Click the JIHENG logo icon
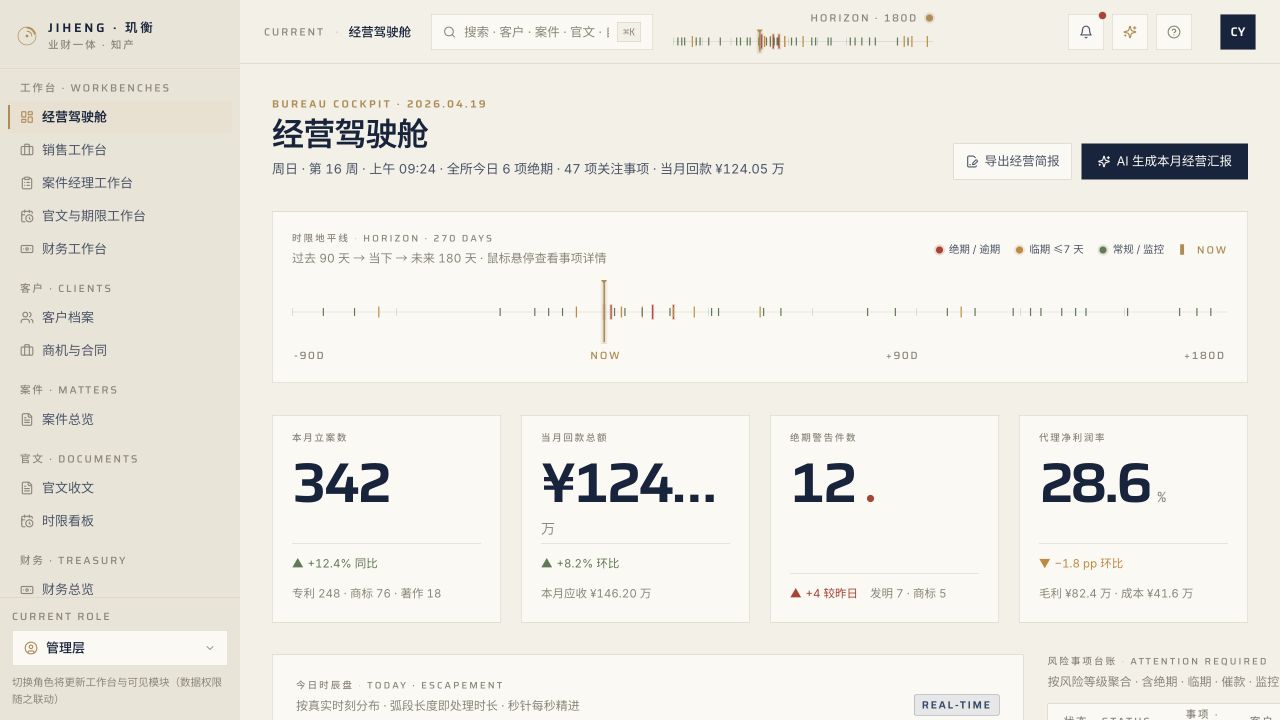This screenshot has height=720, width=1280. point(27,36)
